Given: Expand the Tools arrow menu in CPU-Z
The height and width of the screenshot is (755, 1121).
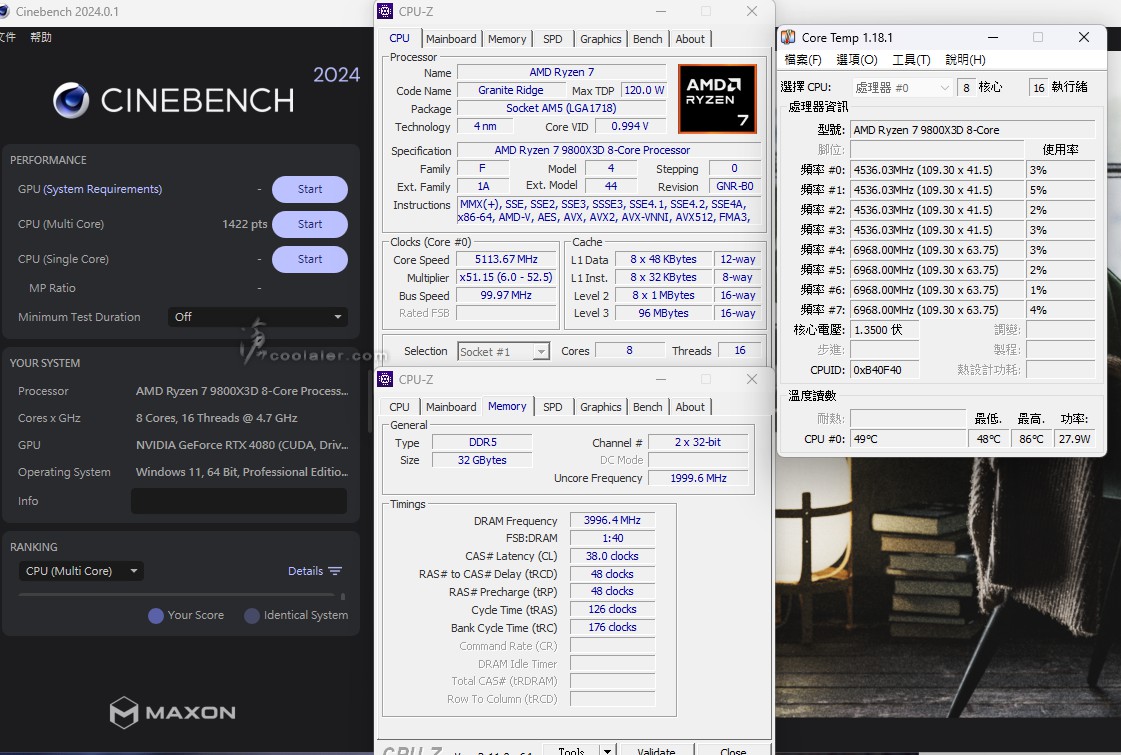Looking at the screenshot, I should tap(607, 750).
